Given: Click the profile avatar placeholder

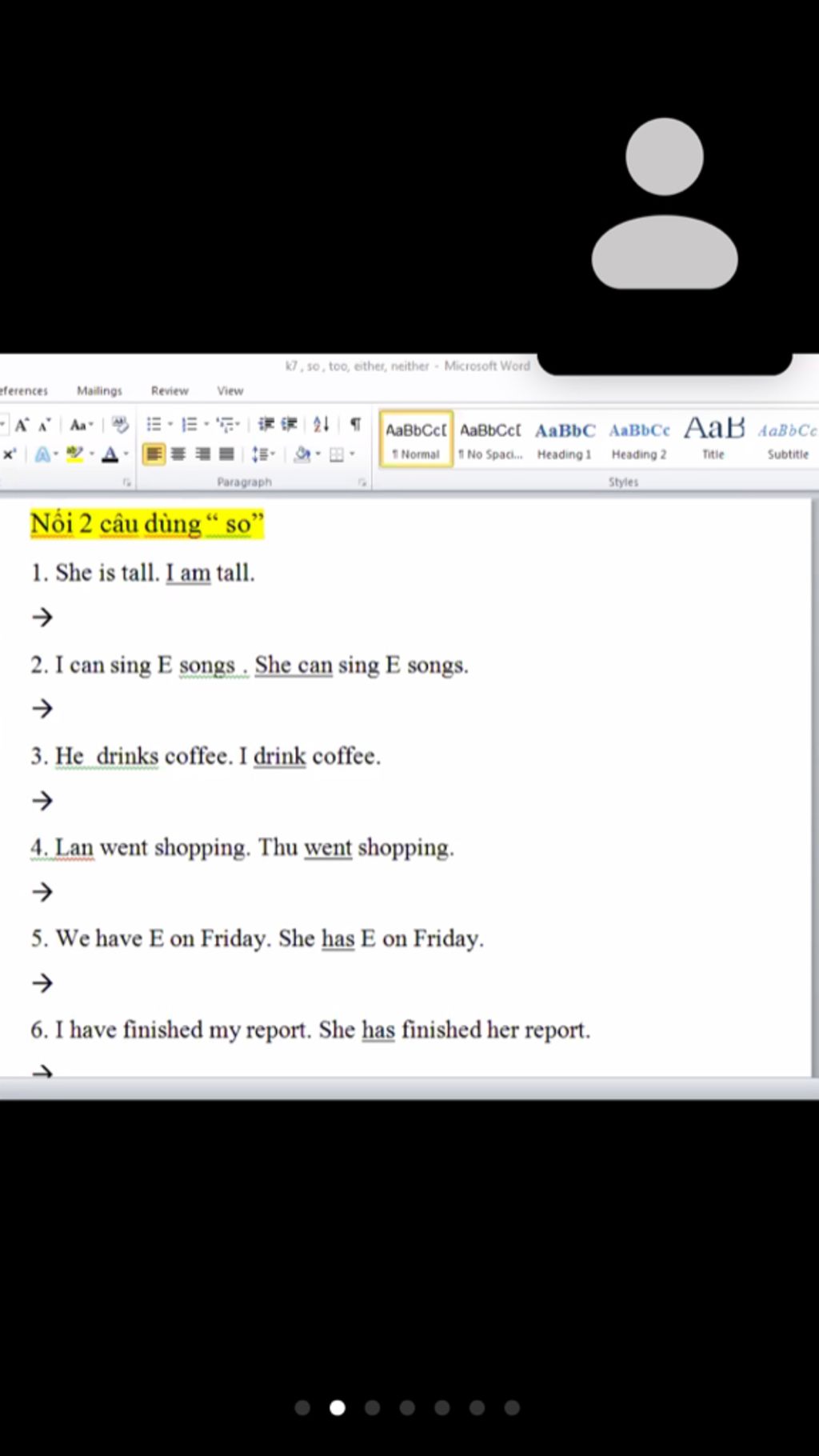Looking at the screenshot, I should pos(665,203).
